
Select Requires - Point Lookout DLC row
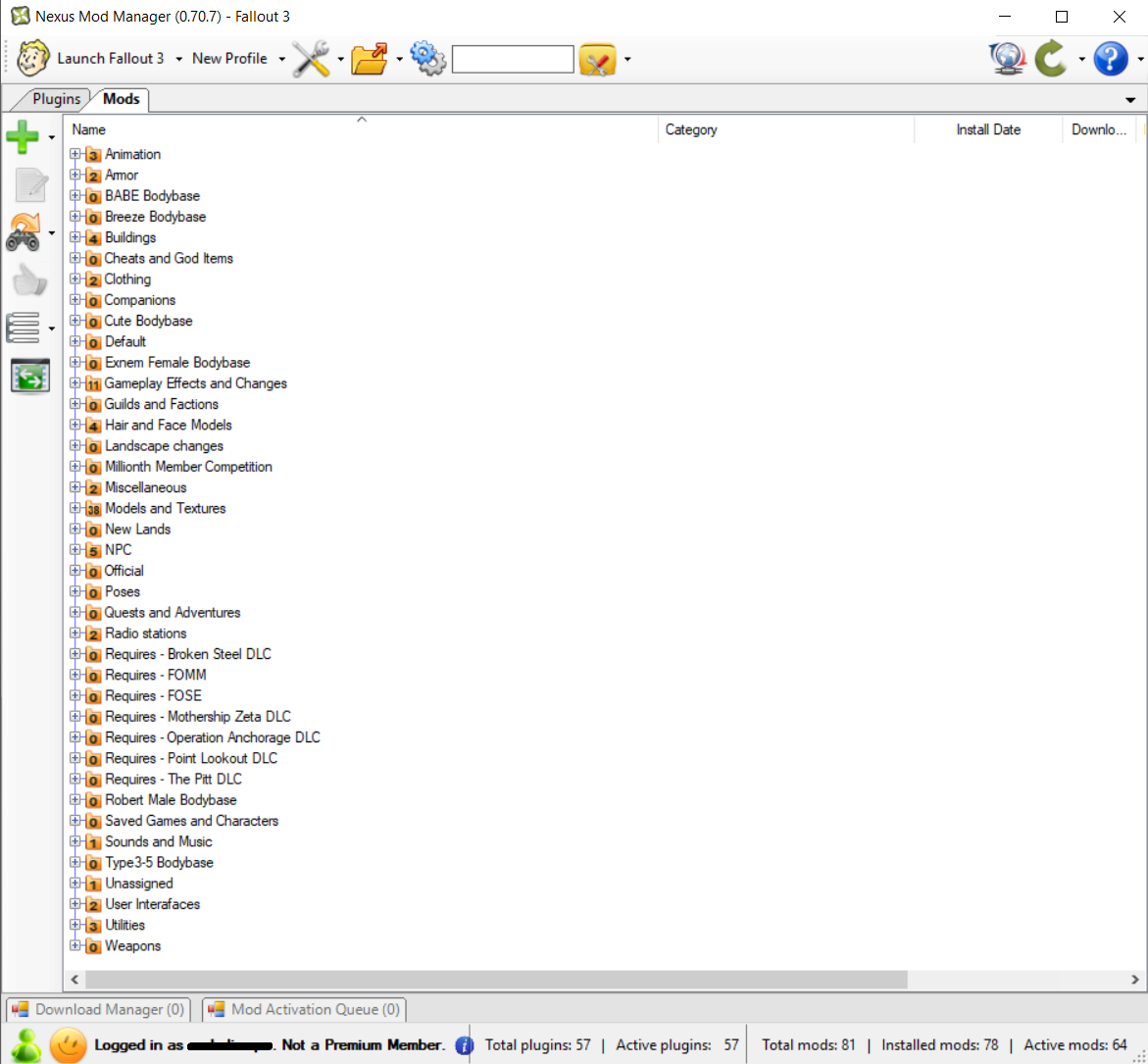pos(191,758)
